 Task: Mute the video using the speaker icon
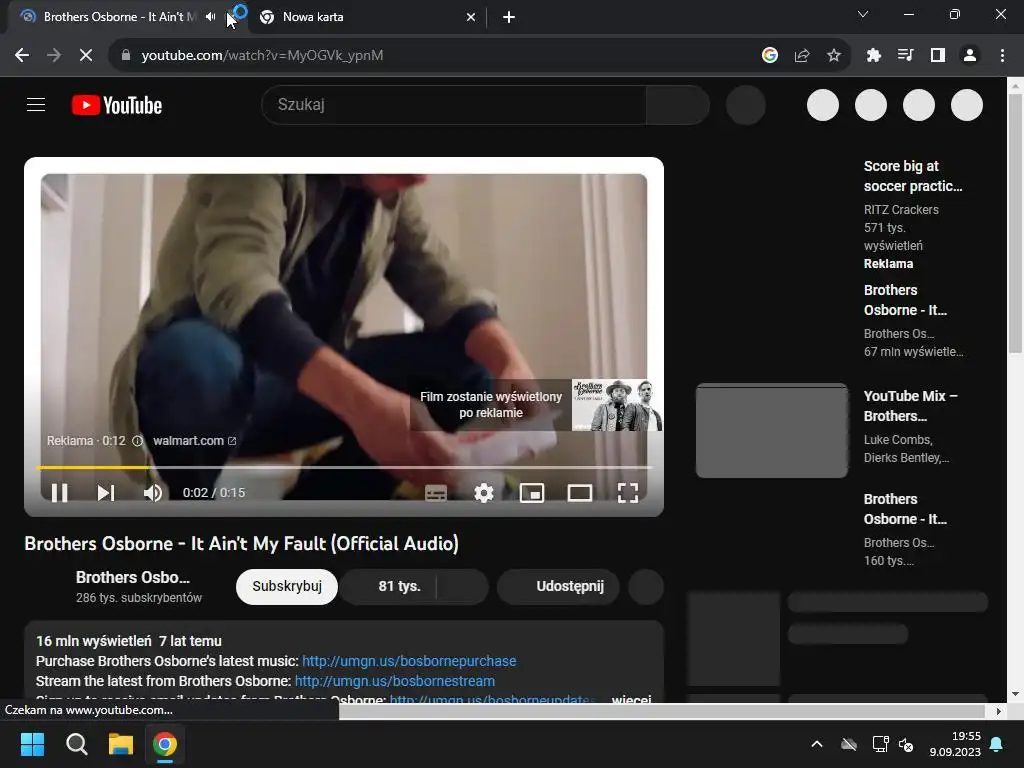pos(153,492)
